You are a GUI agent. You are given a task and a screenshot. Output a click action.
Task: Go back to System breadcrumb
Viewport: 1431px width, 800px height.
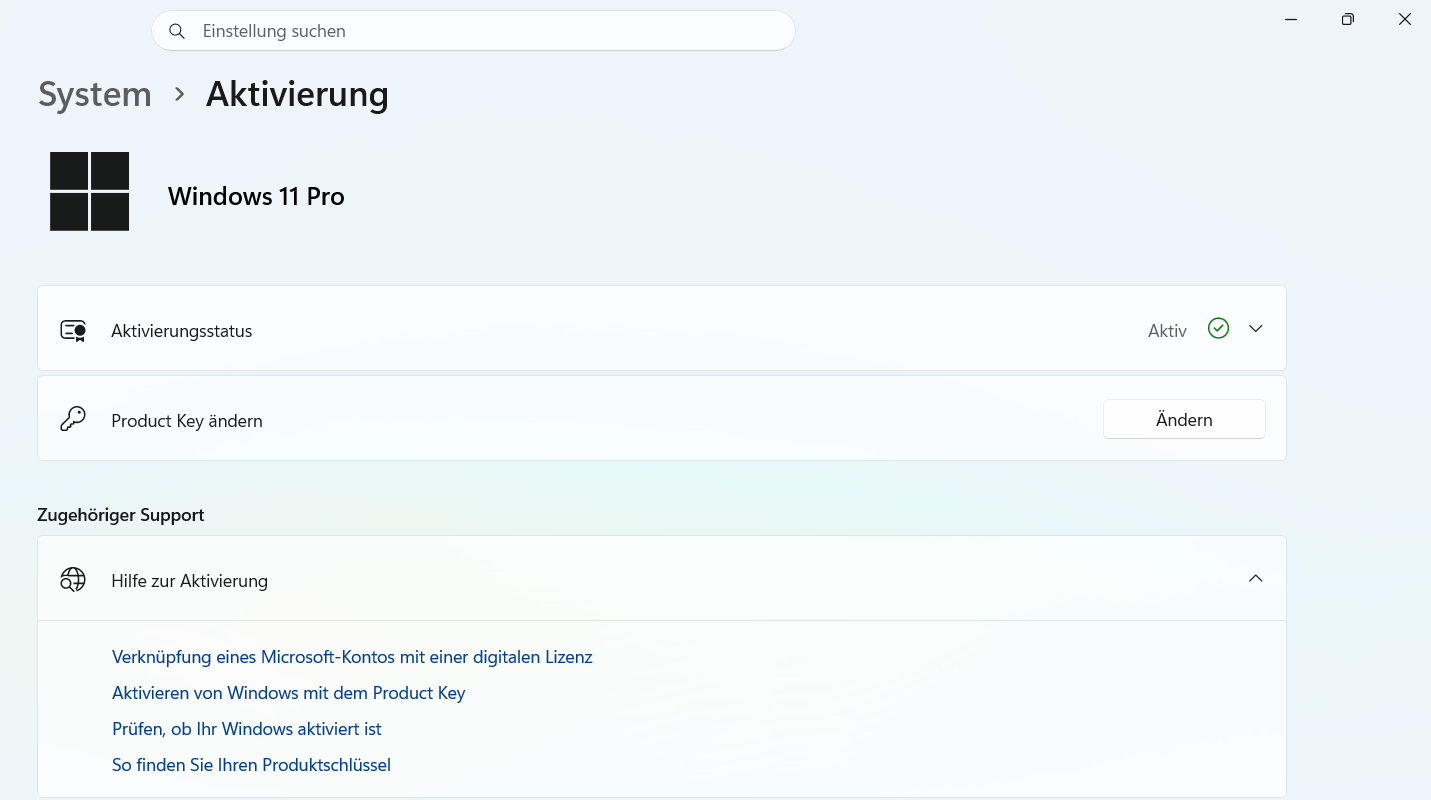(x=95, y=94)
